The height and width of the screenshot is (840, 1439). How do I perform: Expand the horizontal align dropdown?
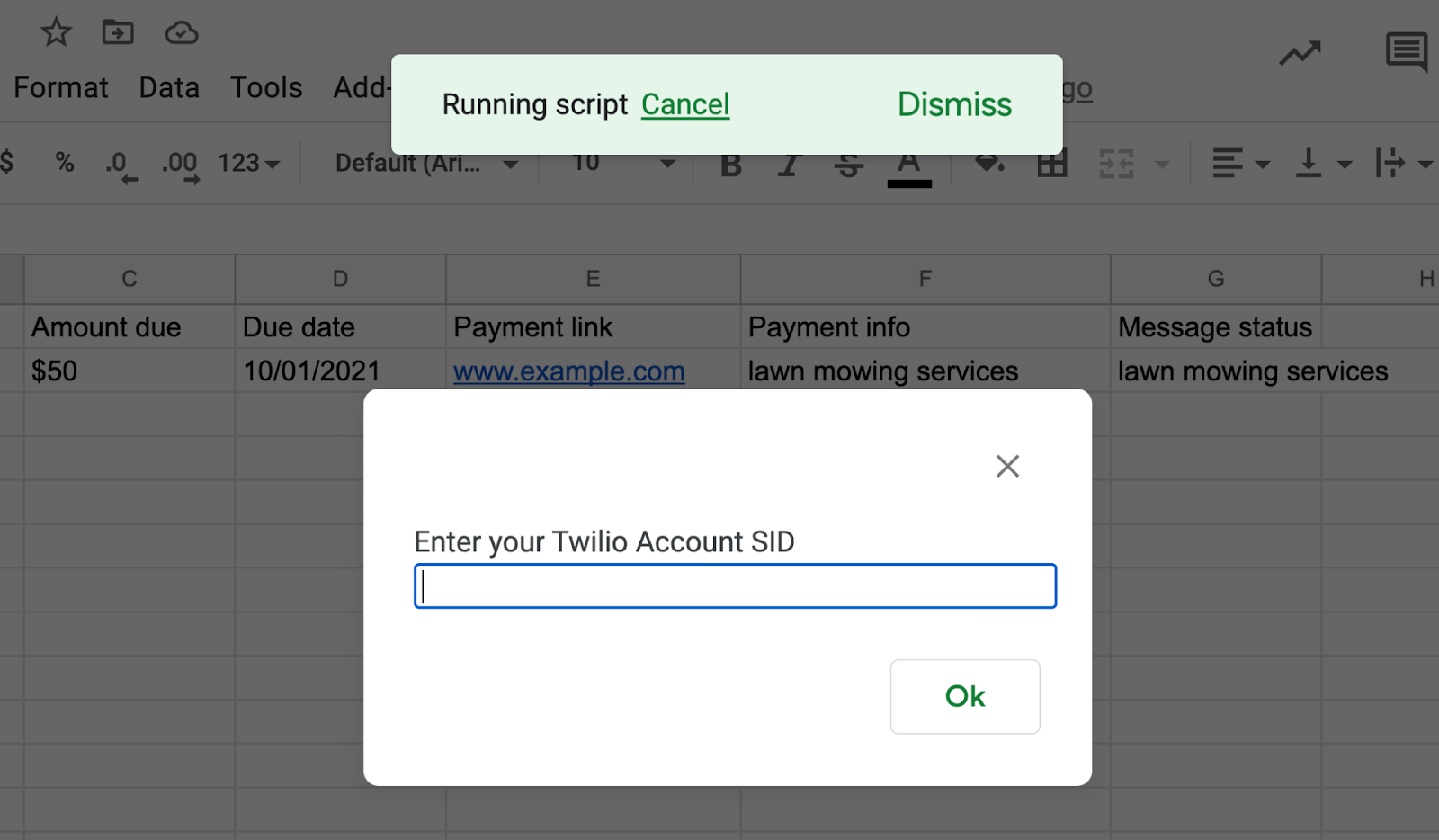click(1240, 164)
